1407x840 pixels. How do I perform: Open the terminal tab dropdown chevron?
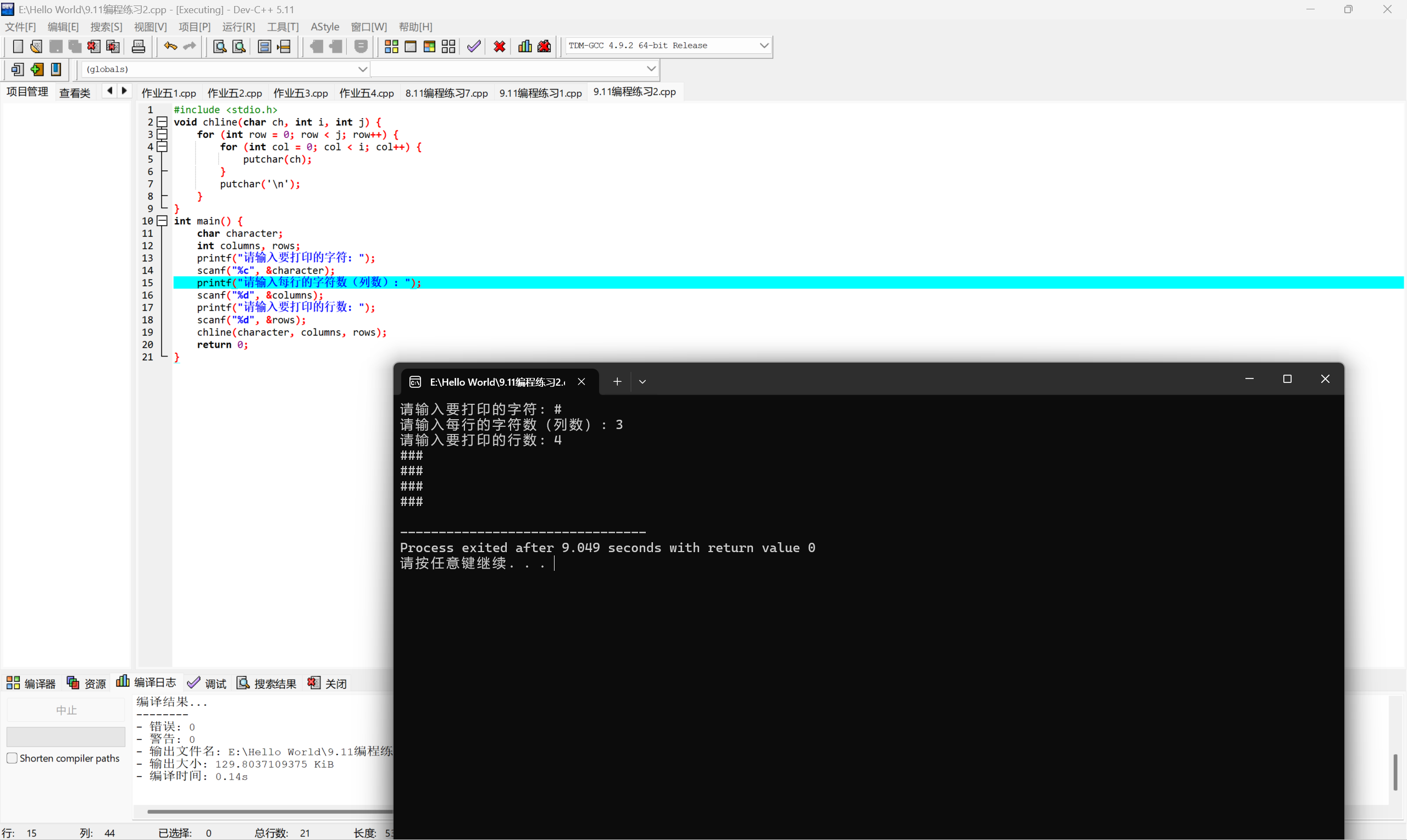[642, 382]
